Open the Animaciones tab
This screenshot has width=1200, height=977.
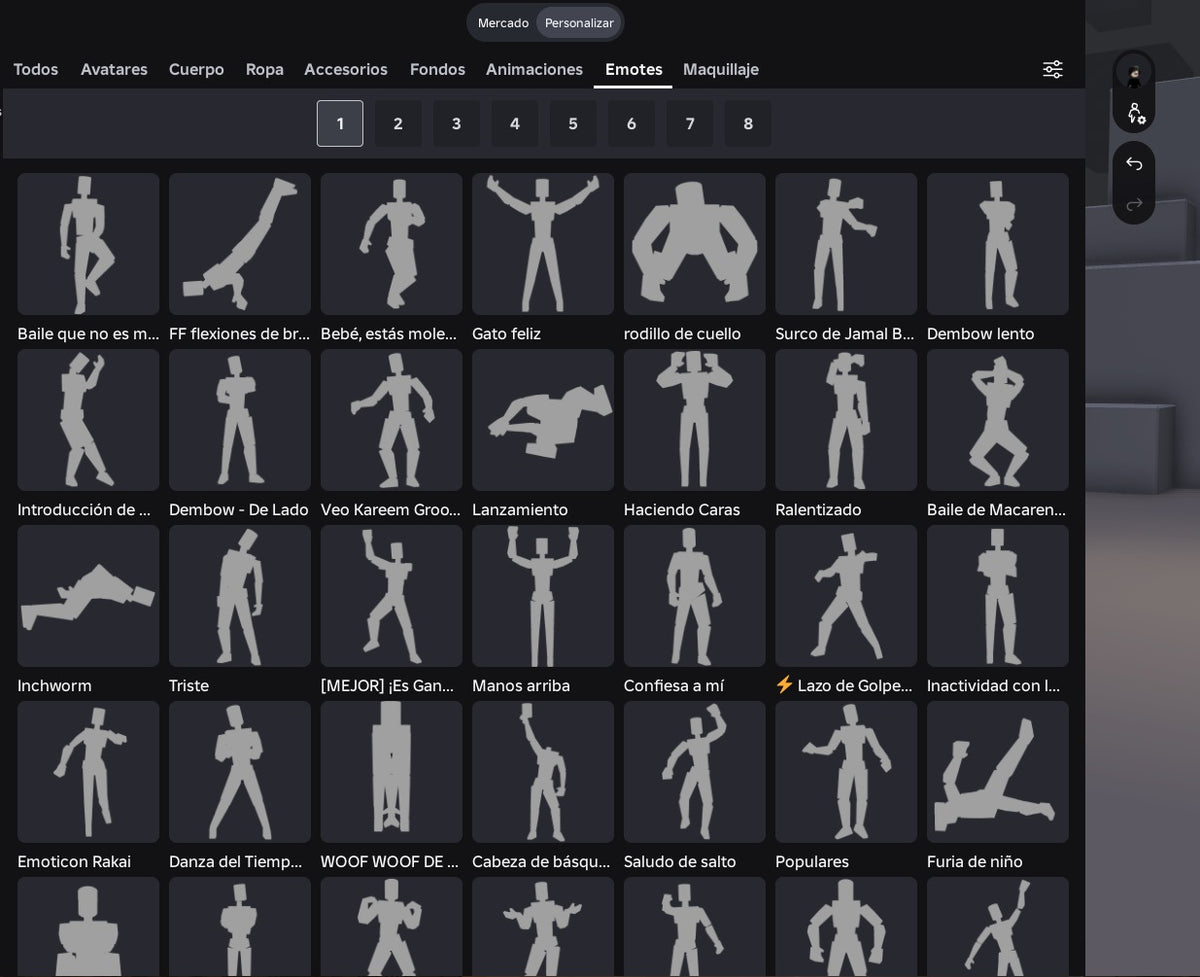[534, 69]
